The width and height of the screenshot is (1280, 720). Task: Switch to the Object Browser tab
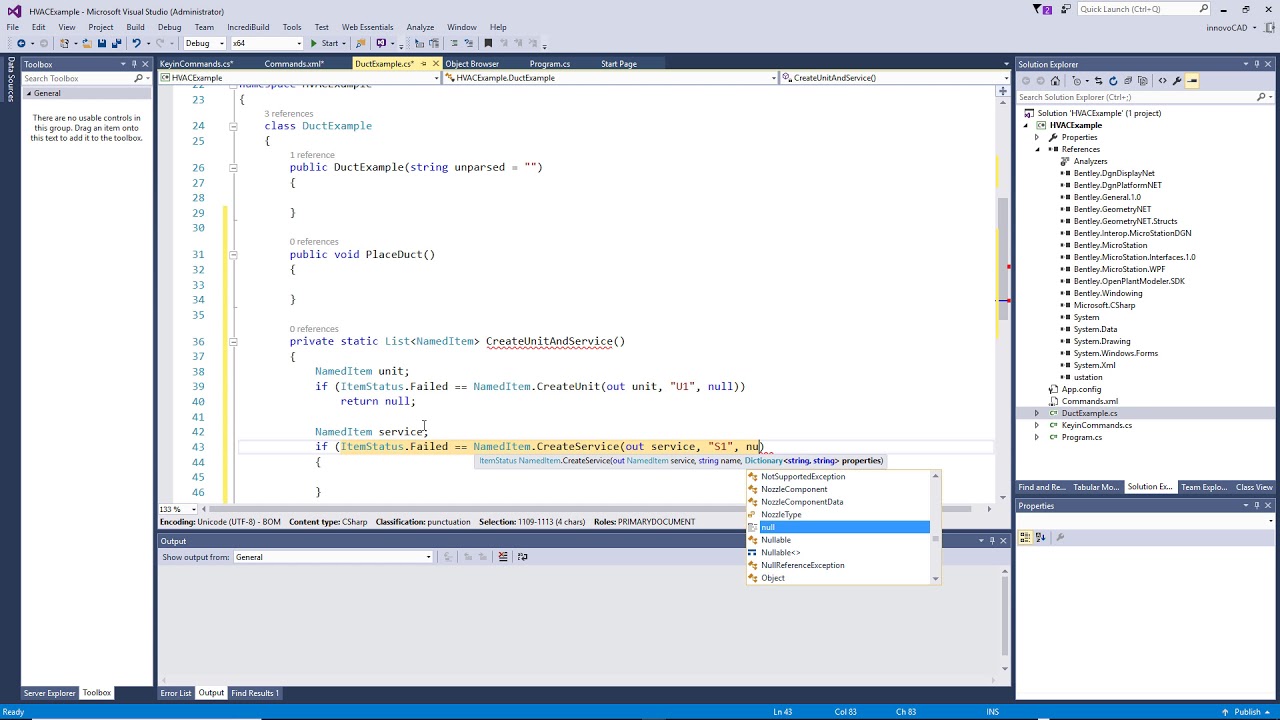point(472,64)
